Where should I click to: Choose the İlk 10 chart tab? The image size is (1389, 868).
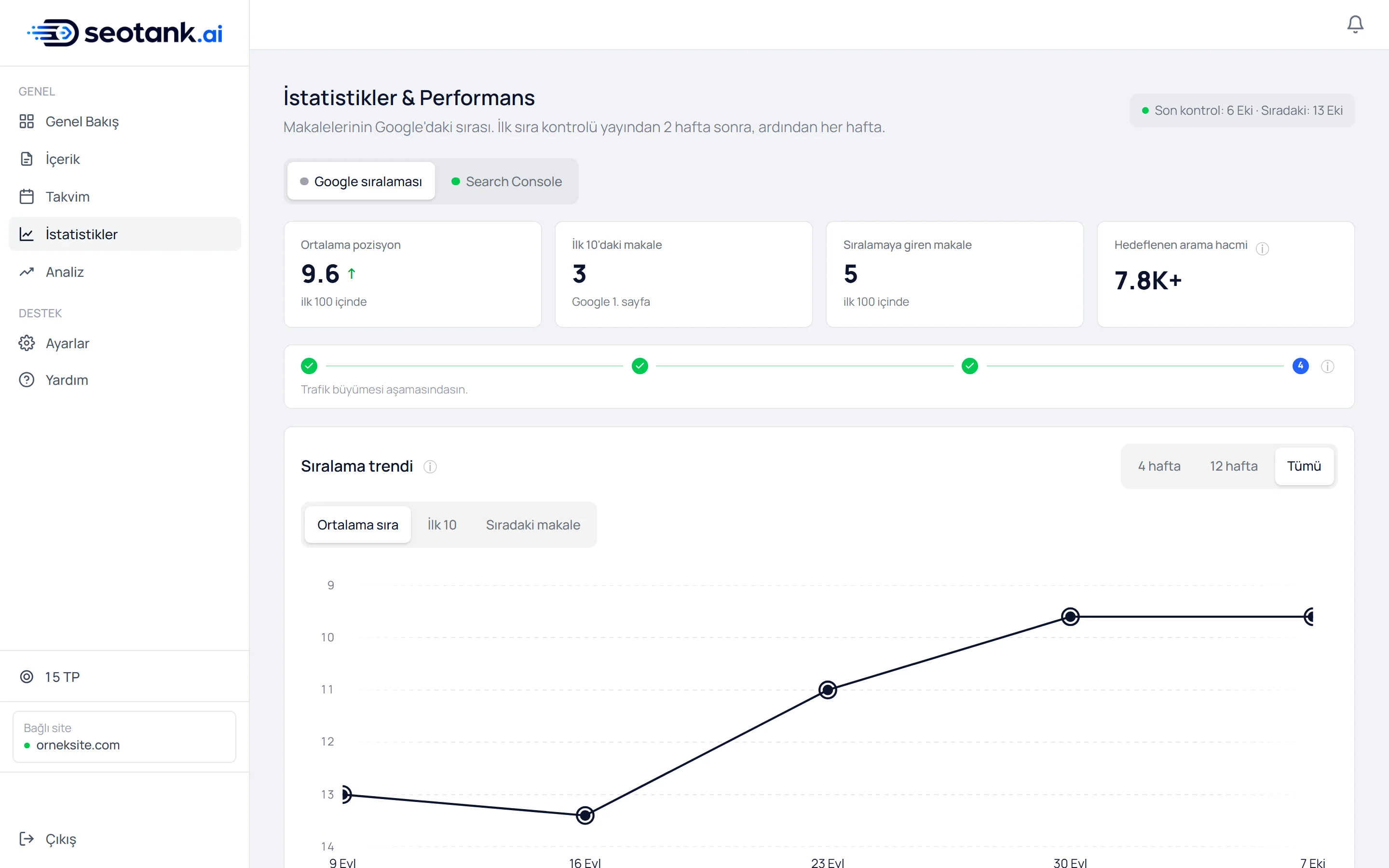click(x=442, y=525)
